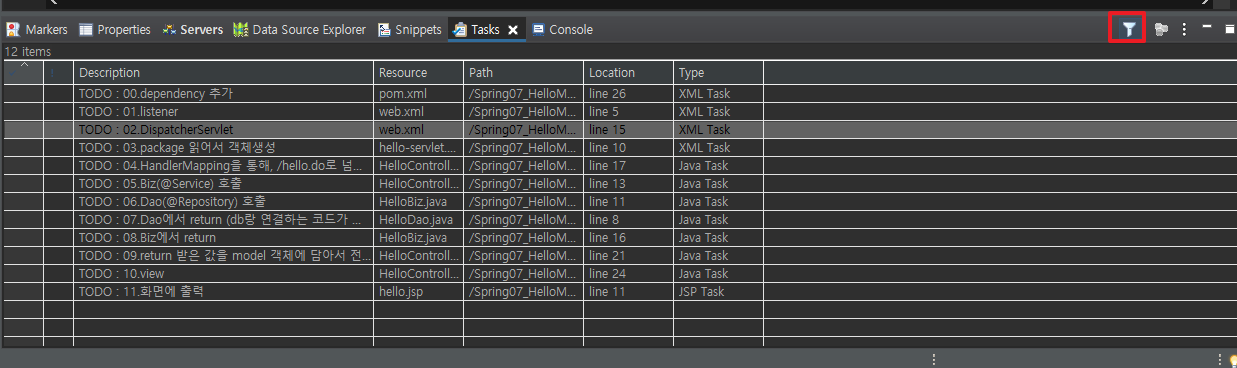
Task: Click 'Java Task' type in the HelloDao.java row
Action: point(718,219)
